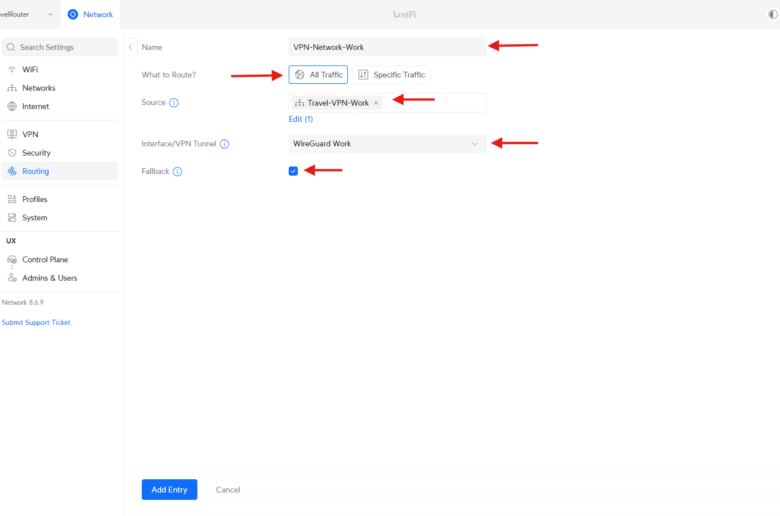Click the All Traffic globe icon
The width and height of the screenshot is (780, 516).
pos(299,75)
